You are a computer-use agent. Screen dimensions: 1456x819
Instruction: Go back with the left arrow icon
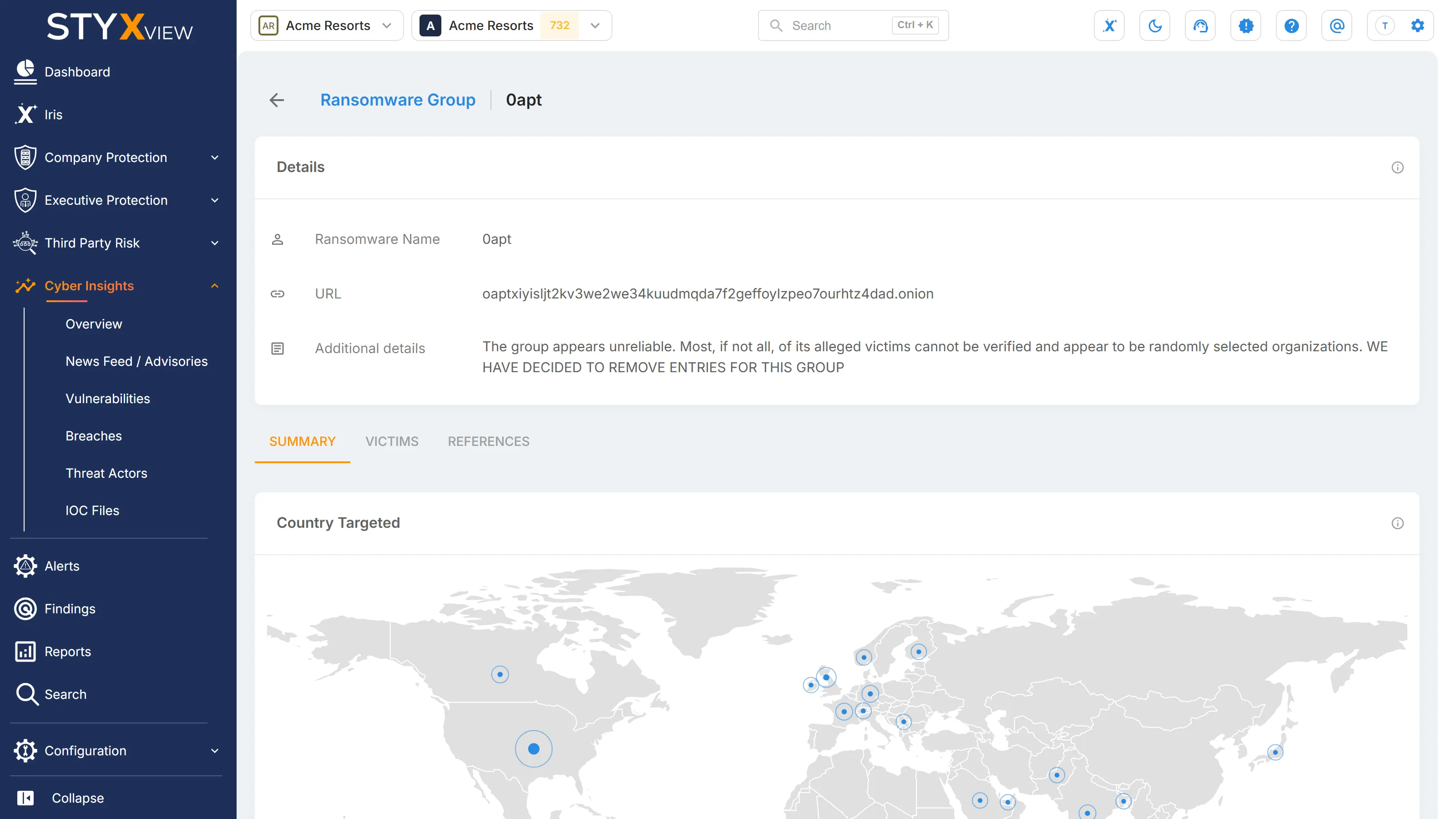[x=276, y=100]
